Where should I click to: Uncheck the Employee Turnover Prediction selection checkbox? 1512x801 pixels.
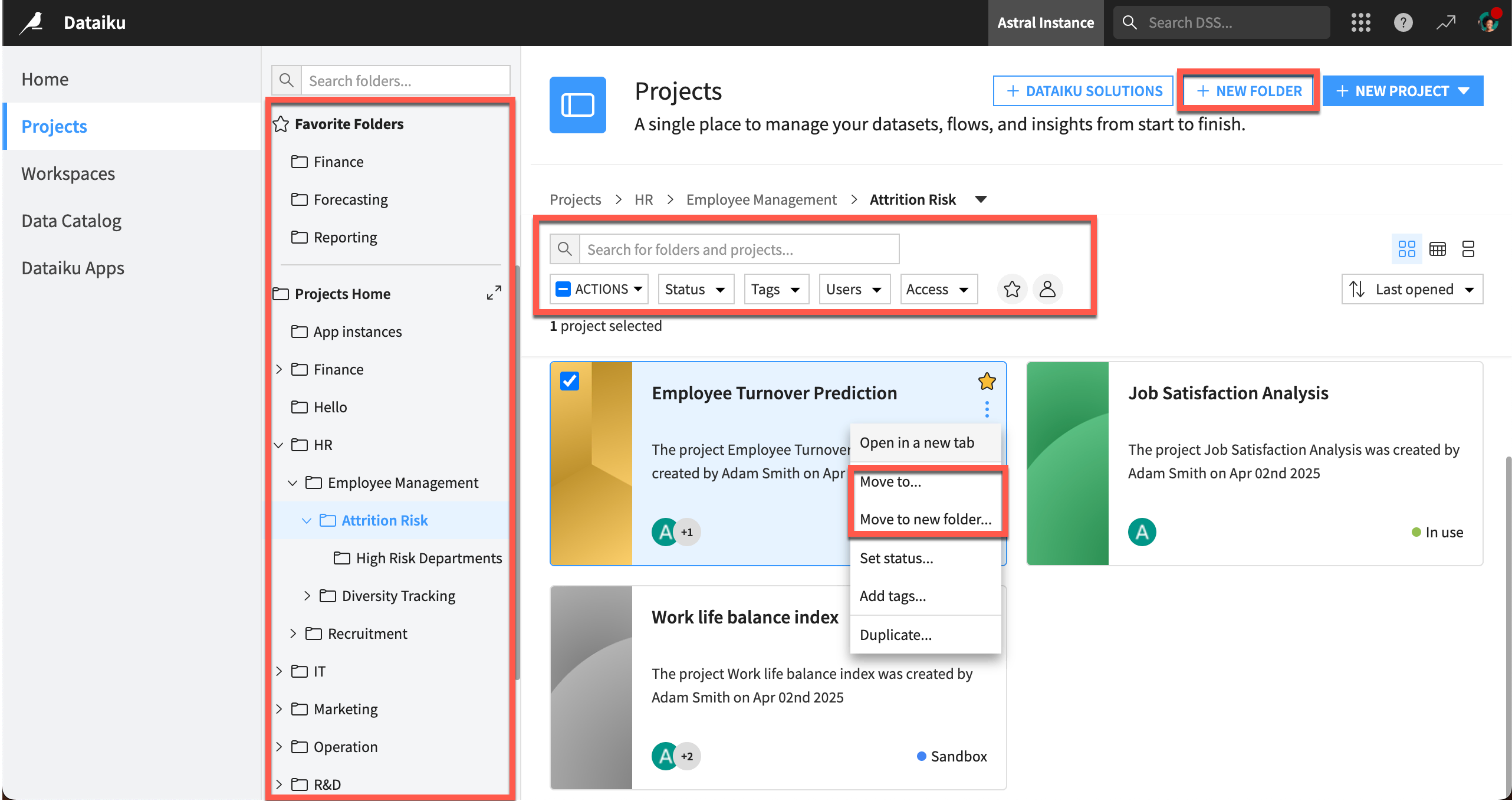click(x=570, y=381)
